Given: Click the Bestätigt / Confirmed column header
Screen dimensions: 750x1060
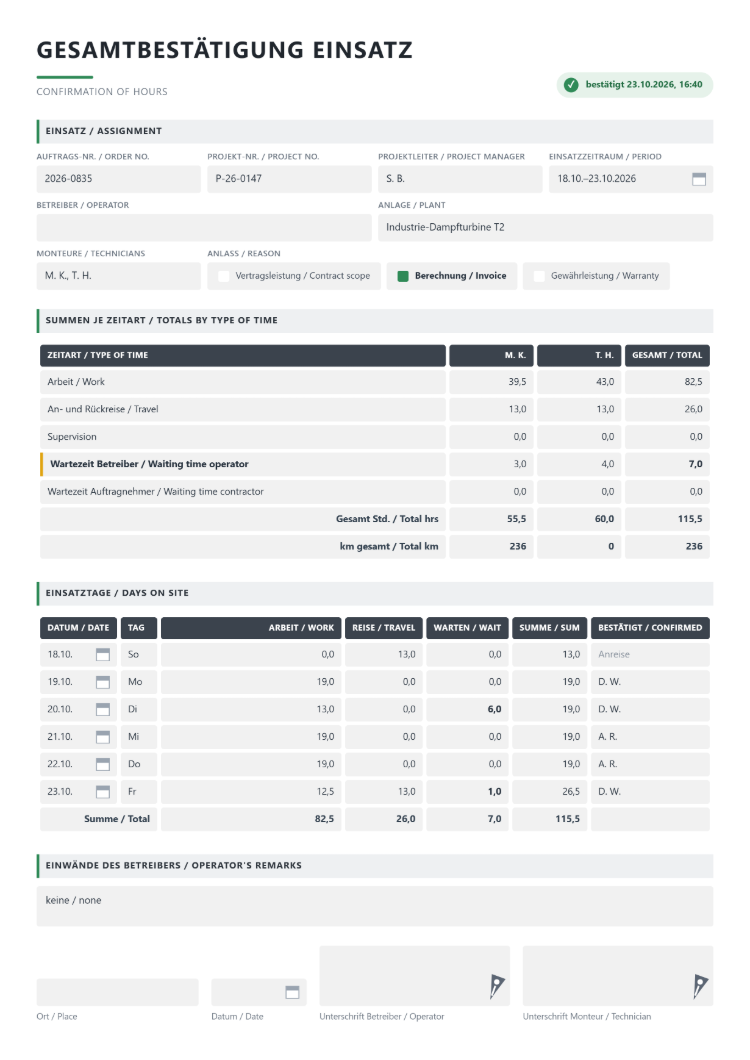Looking at the screenshot, I should pos(650,628).
